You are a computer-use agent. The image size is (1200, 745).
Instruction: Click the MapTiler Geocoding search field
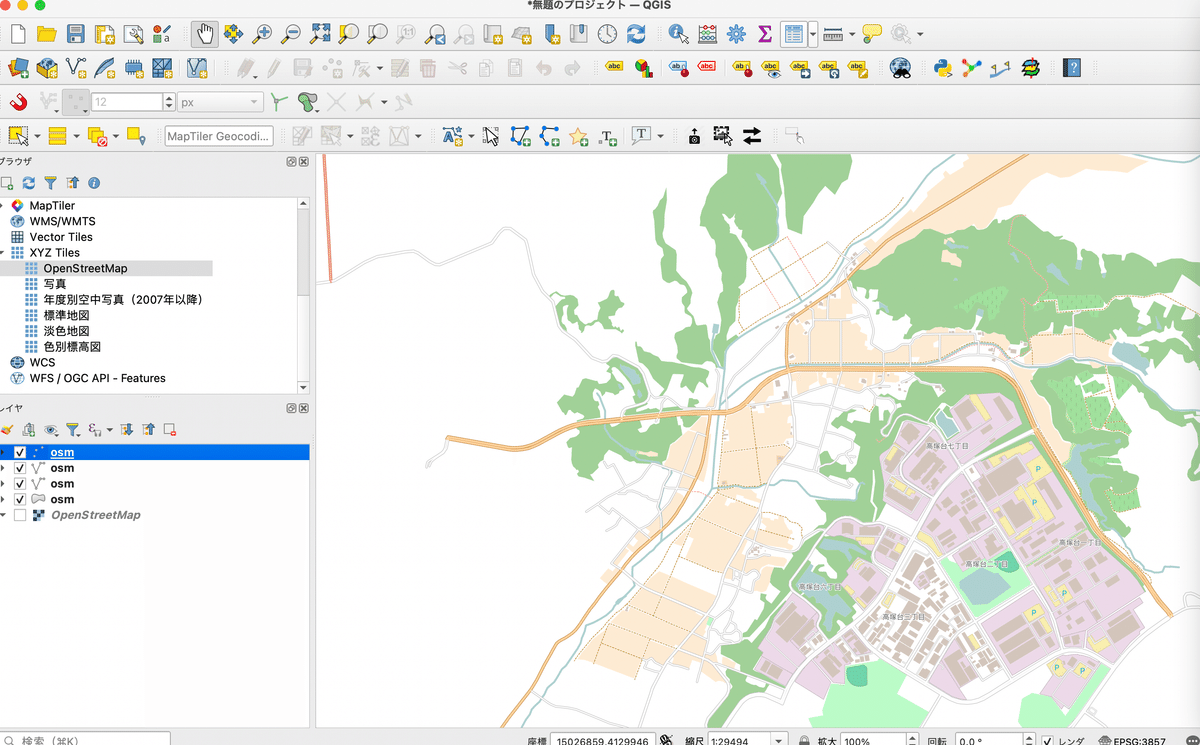(x=218, y=135)
